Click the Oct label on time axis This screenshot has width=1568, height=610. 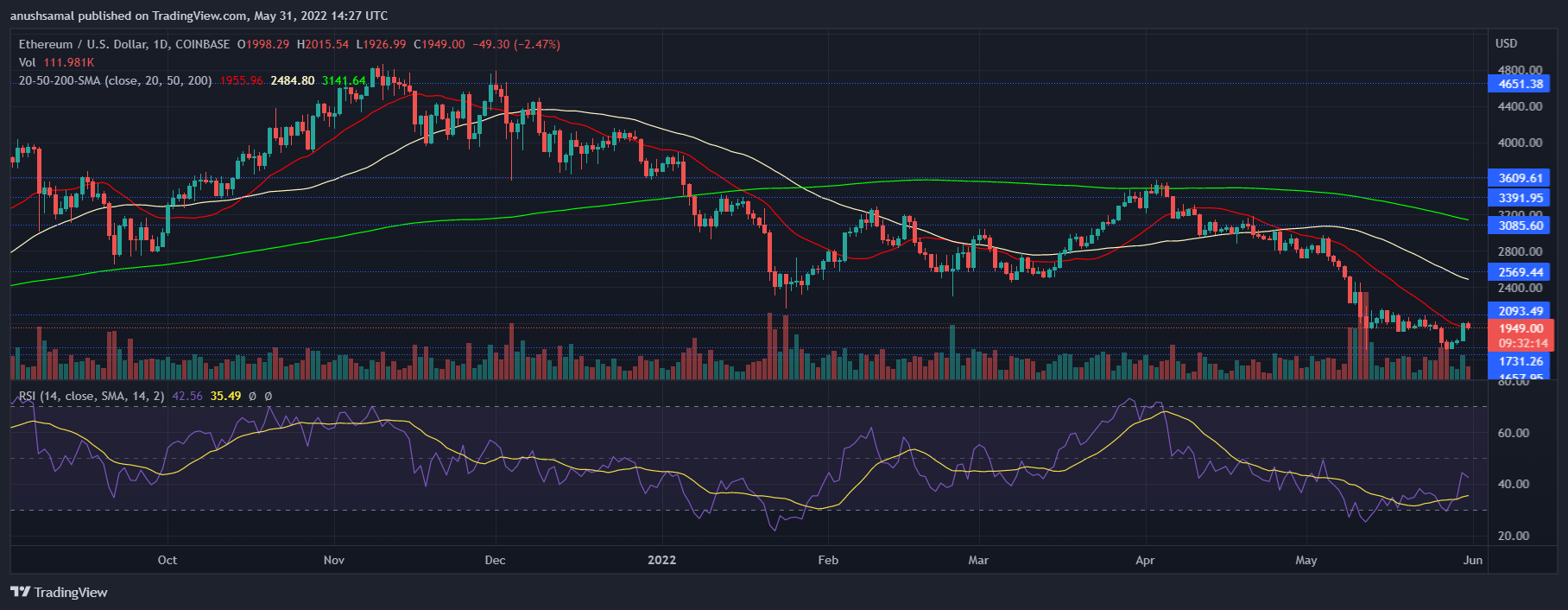click(168, 560)
